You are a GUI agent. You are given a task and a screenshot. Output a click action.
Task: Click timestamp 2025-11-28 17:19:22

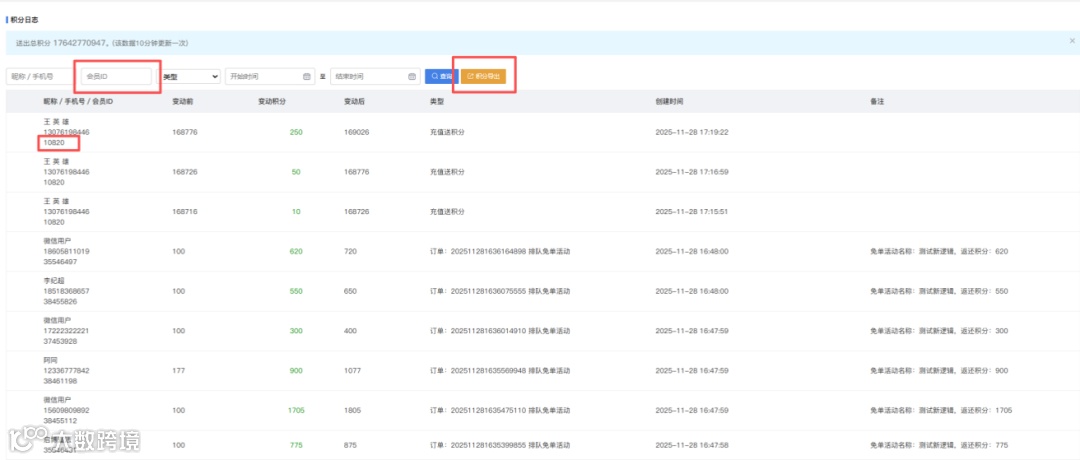click(692, 132)
